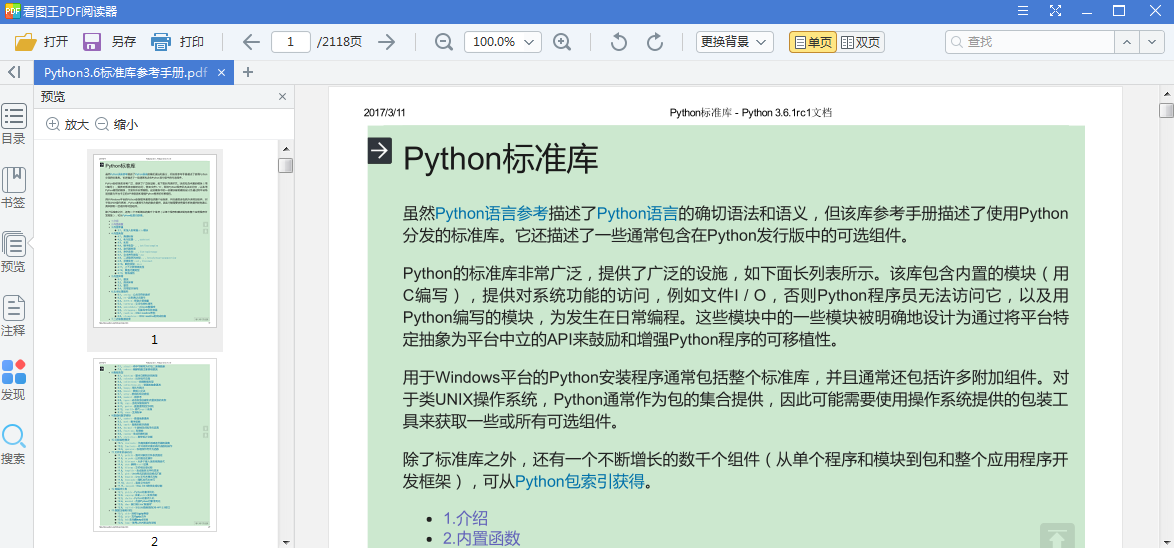The image size is (1174, 548).
Task: Click the 查找 search input field
Action: click(x=1030, y=42)
